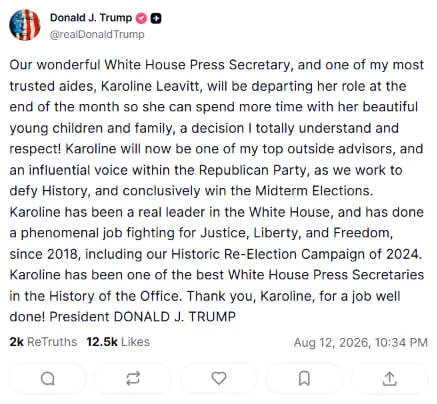Click the pink verified checkmark badge
The width and height of the screenshot is (437, 404).
click(x=142, y=18)
